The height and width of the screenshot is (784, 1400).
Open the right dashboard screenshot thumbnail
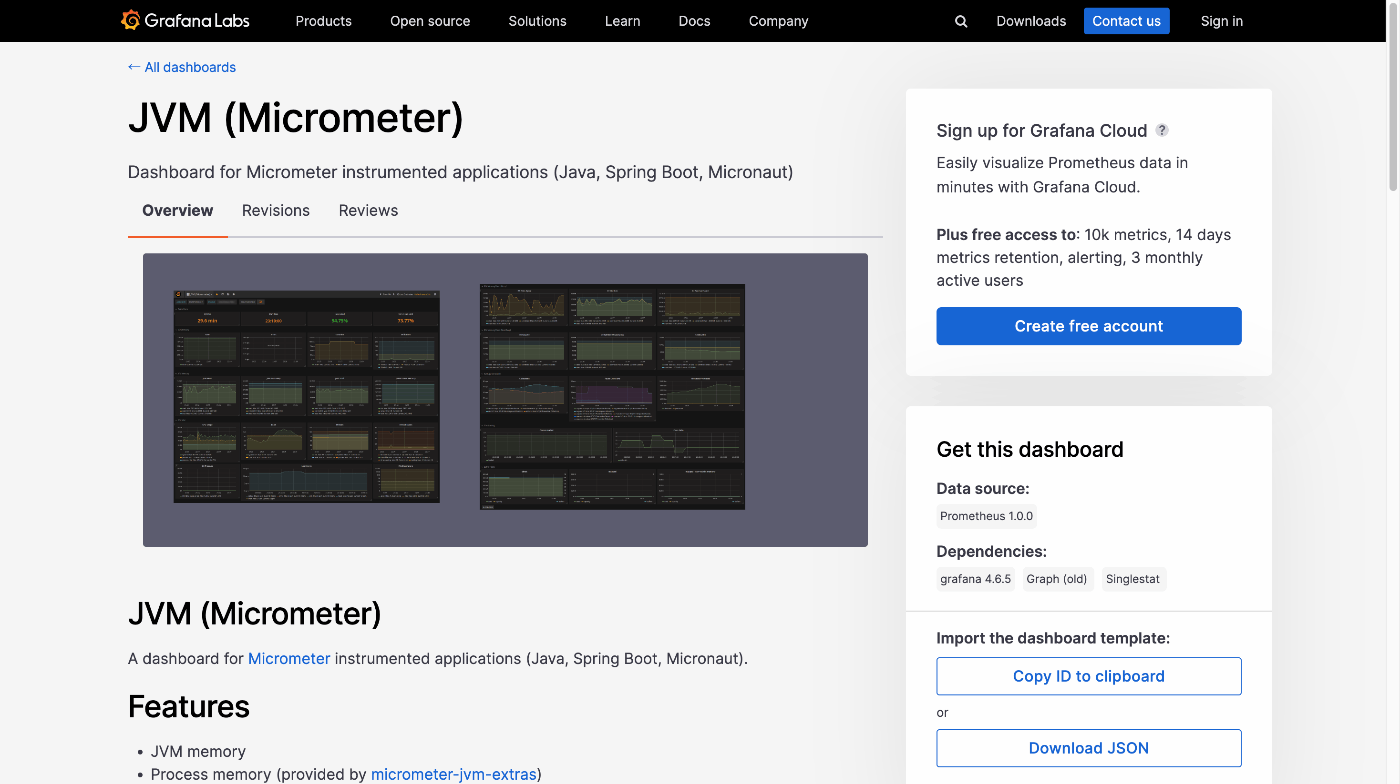pyautogui.click(x=612, y=397)
